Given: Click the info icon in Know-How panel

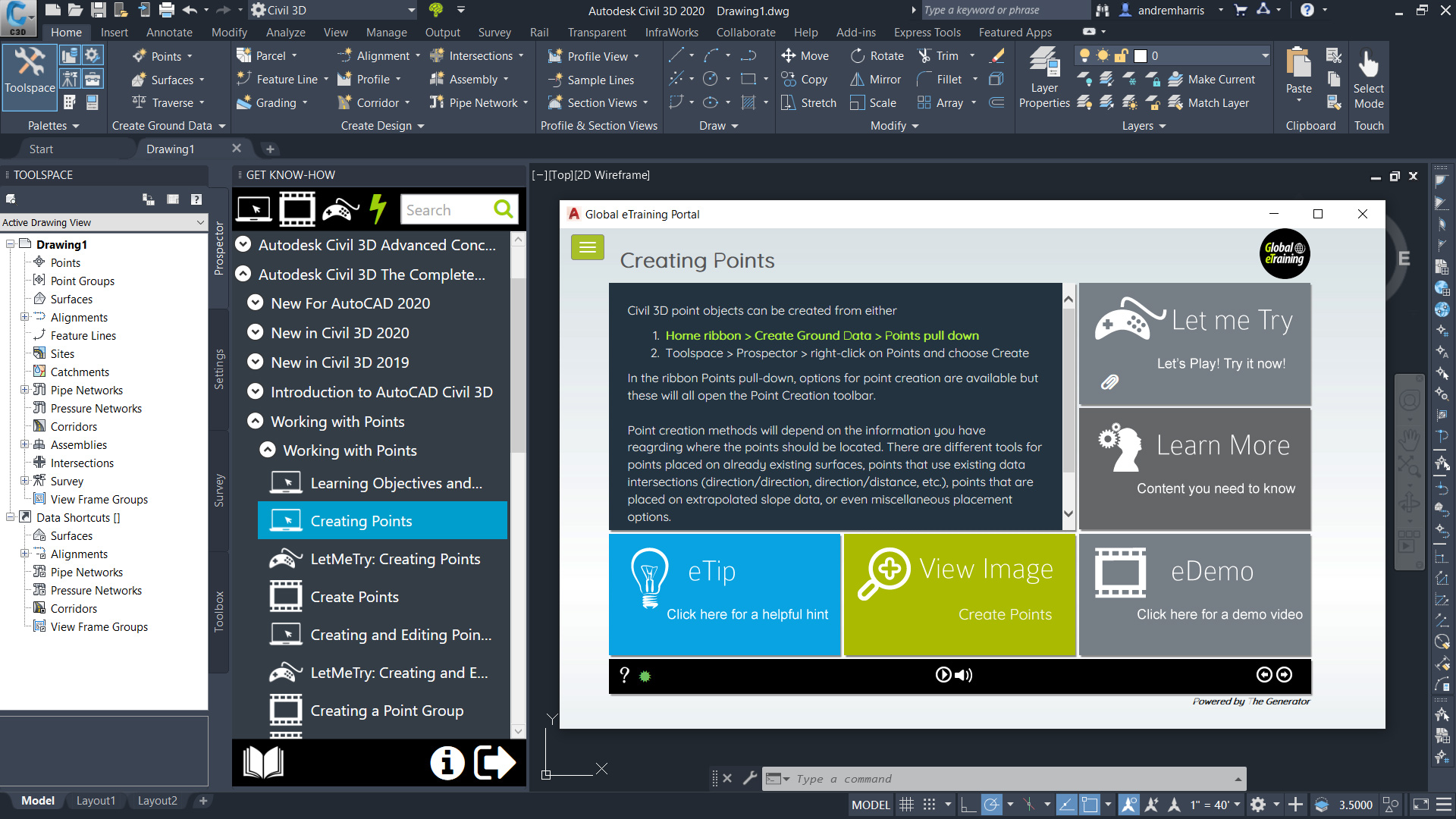Looking at the screenshot, I should click(x=447, y=762).
